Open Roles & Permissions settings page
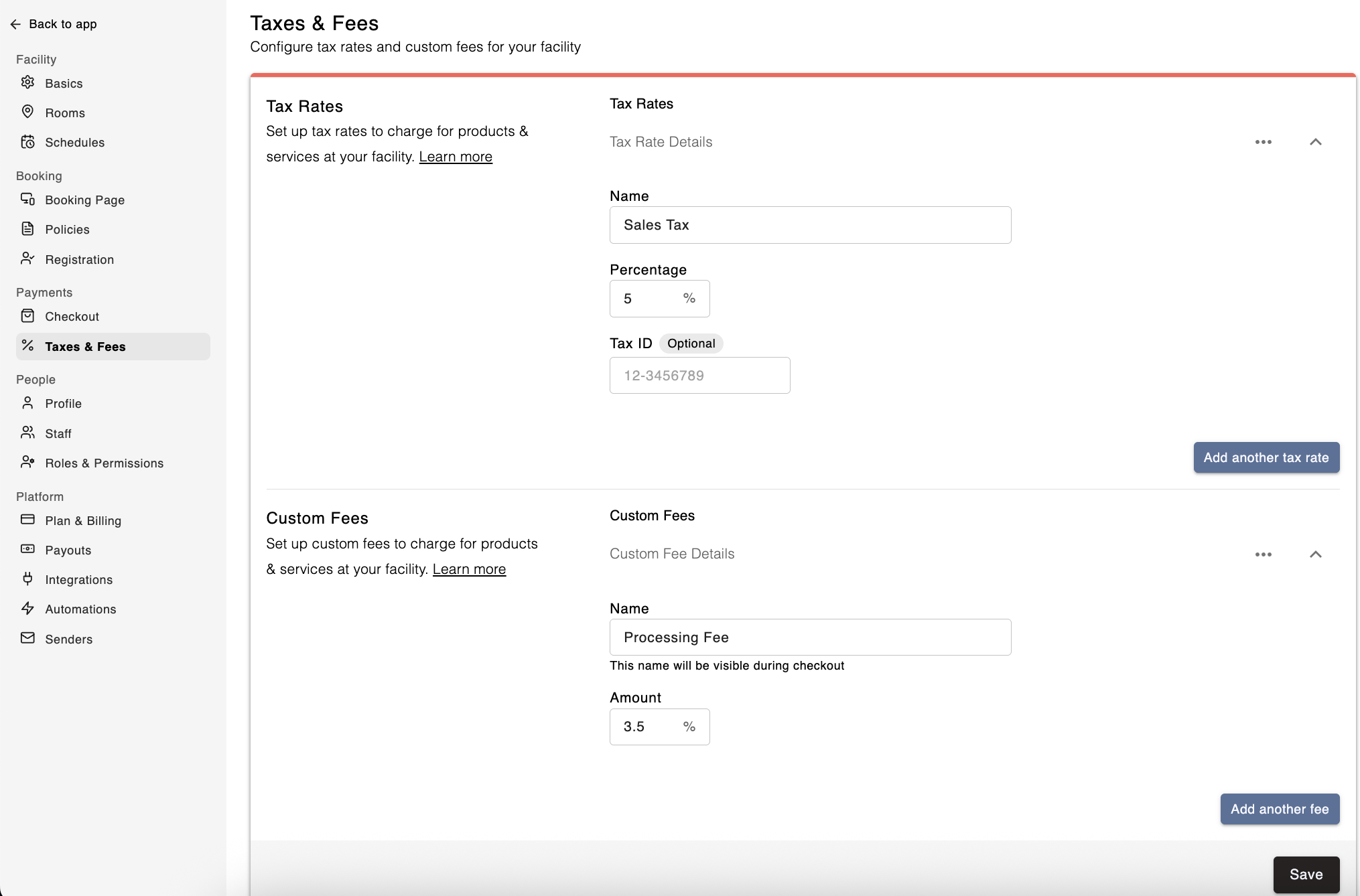Screen dimensions: 1360x896 point(104,463)
